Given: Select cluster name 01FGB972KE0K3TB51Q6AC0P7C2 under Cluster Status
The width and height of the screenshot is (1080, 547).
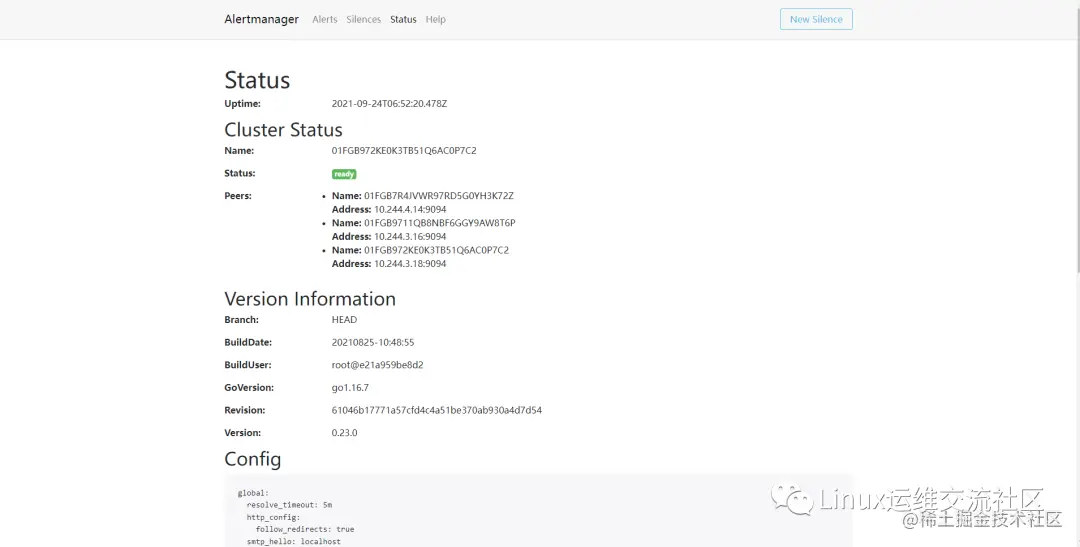Looking at the screenshot, I should click(x=404, y=150).
